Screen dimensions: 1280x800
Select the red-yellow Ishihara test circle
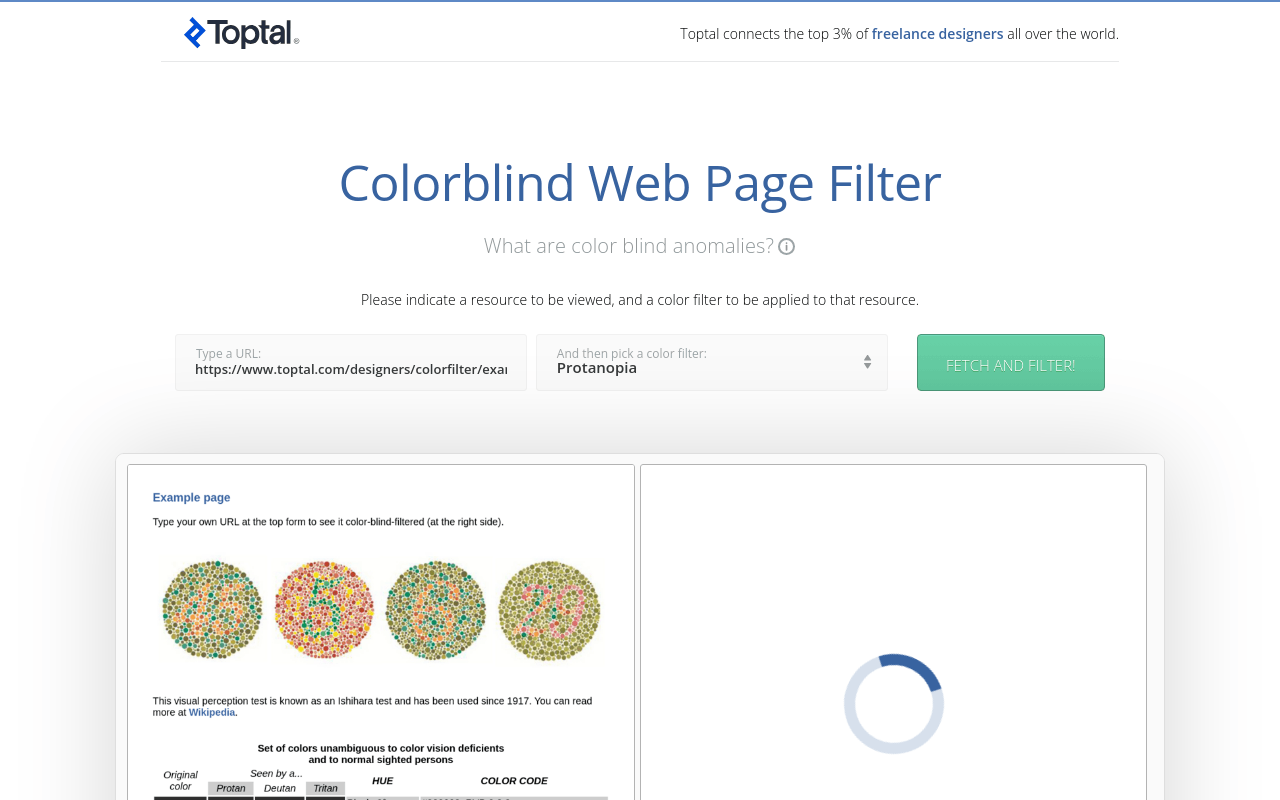click(x=324, y=609)
